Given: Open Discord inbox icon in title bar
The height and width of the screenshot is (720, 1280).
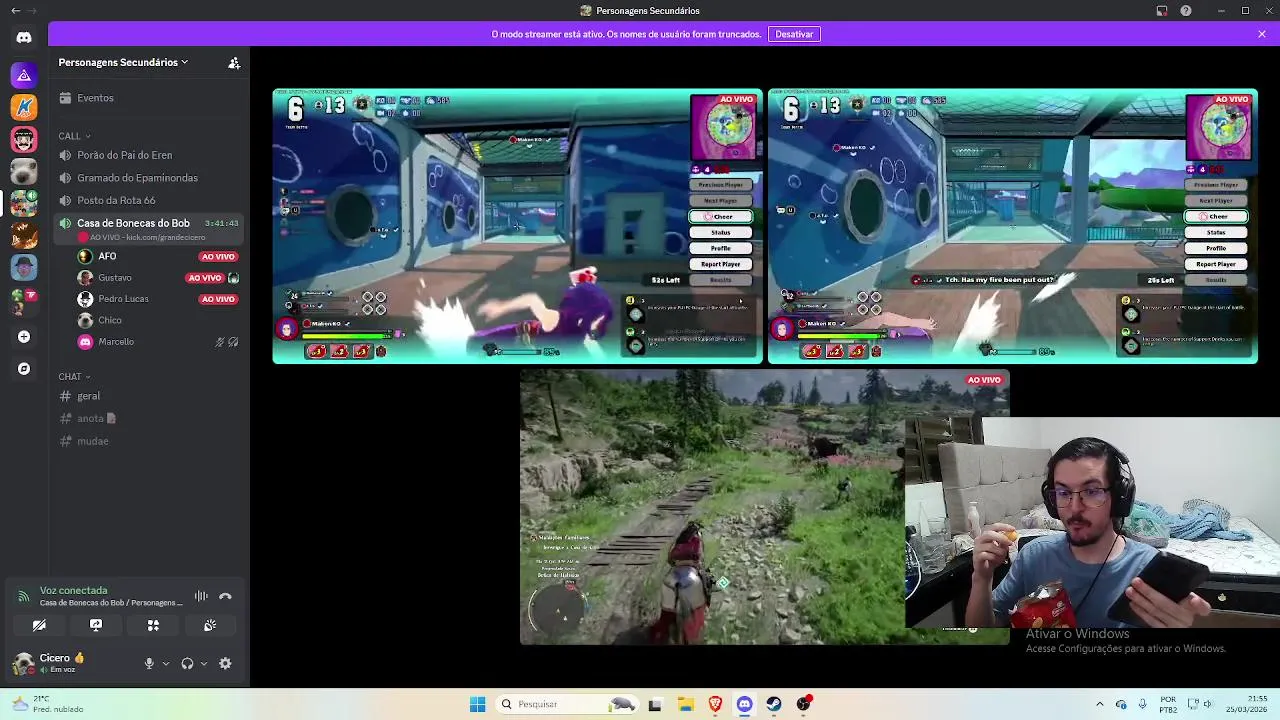Looking at the screenshot, I should [1162, 11].
